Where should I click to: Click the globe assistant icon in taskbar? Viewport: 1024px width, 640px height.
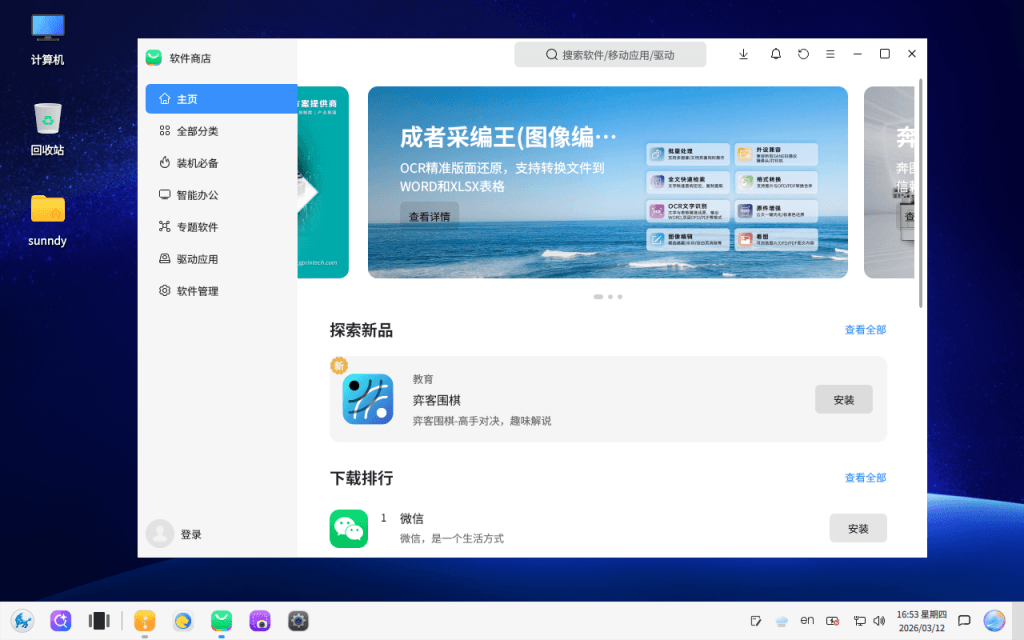[994, 620]
